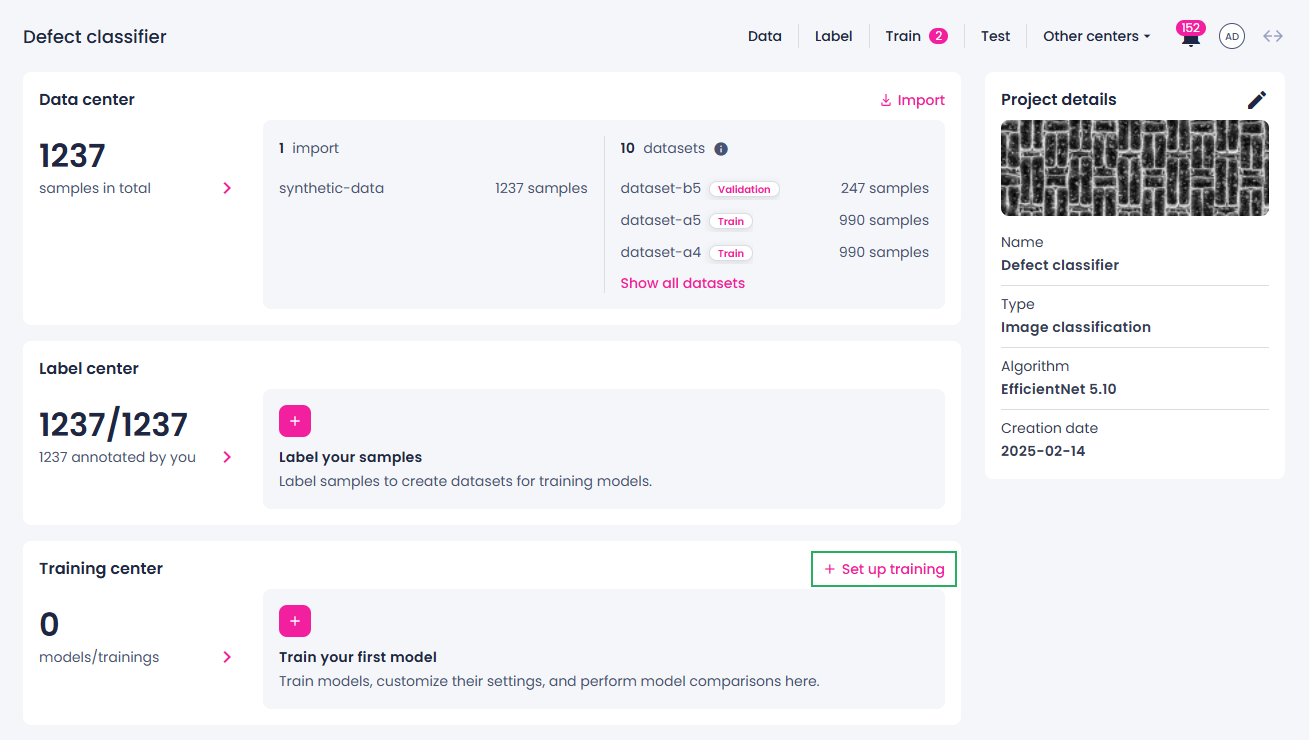This screenshot has height=740, width=1310.
Task: Edit project details with pencil icon
Action: 1257,100
